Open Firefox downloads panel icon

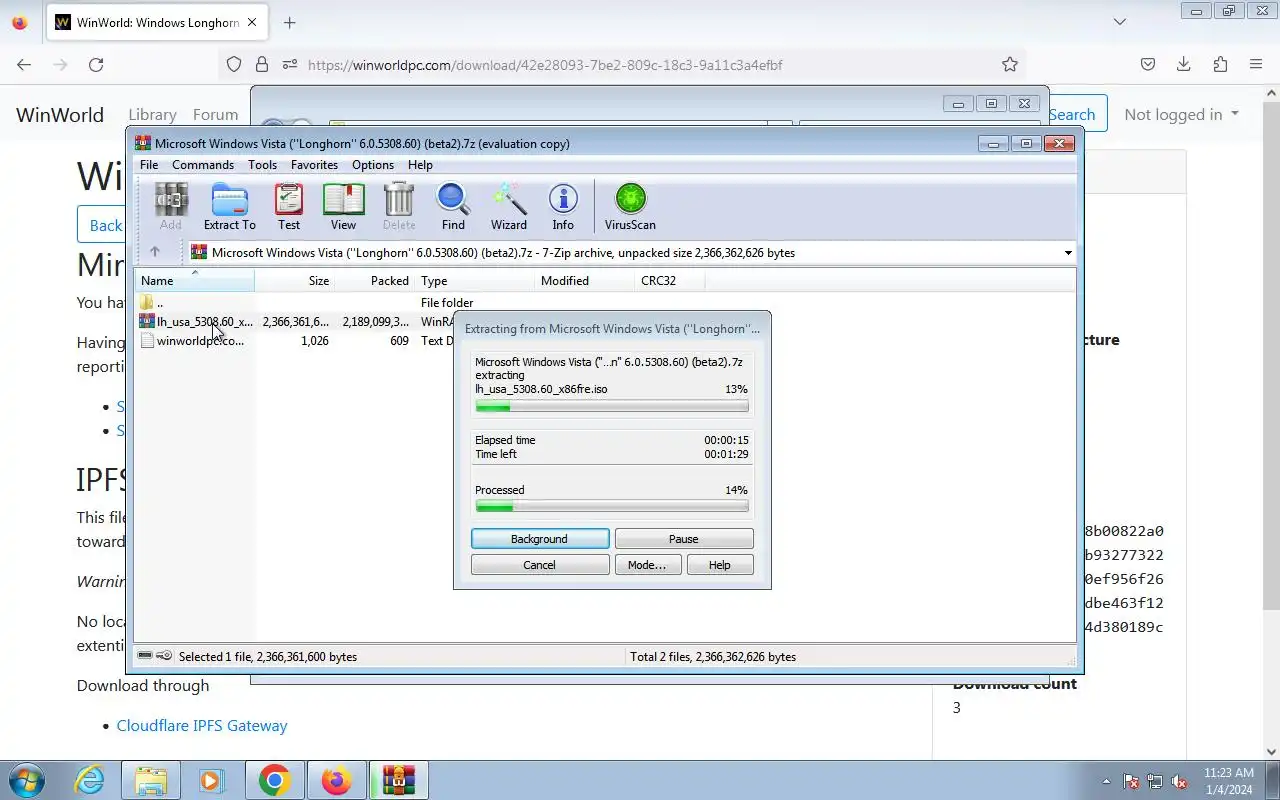[x=1184, y=64]
